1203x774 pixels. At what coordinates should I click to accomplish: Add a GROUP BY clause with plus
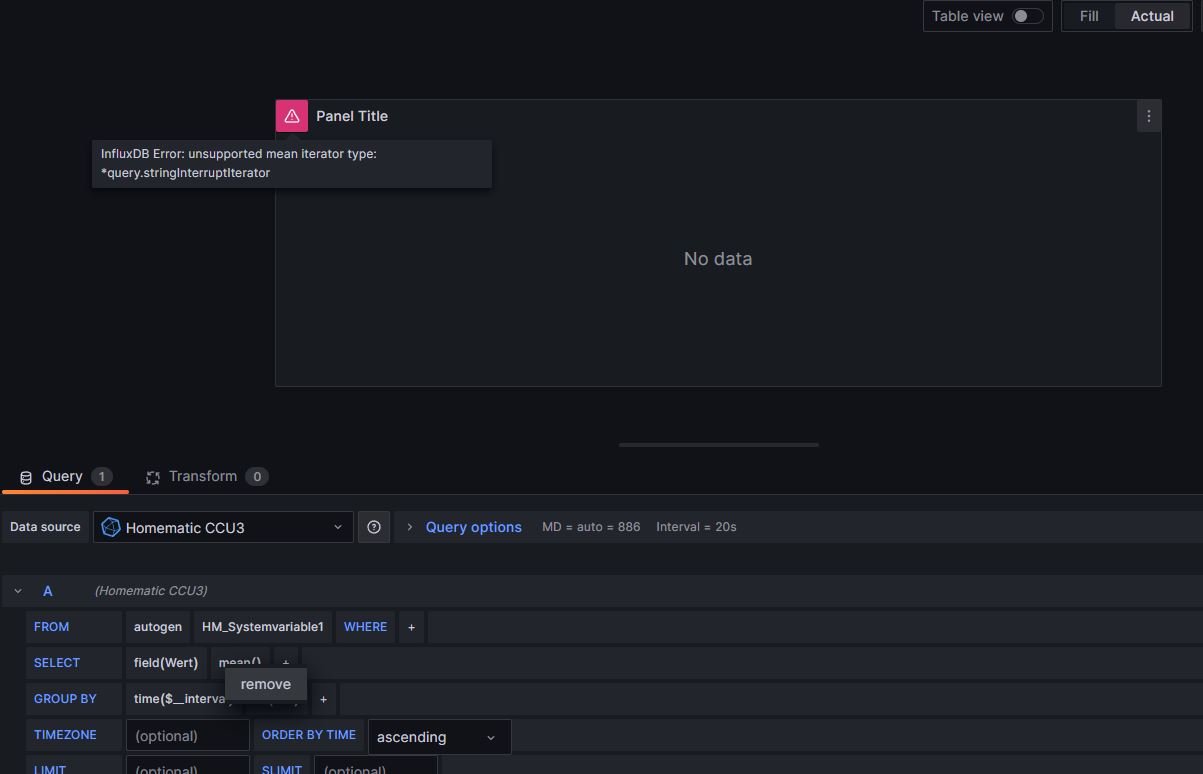point(323,699)
